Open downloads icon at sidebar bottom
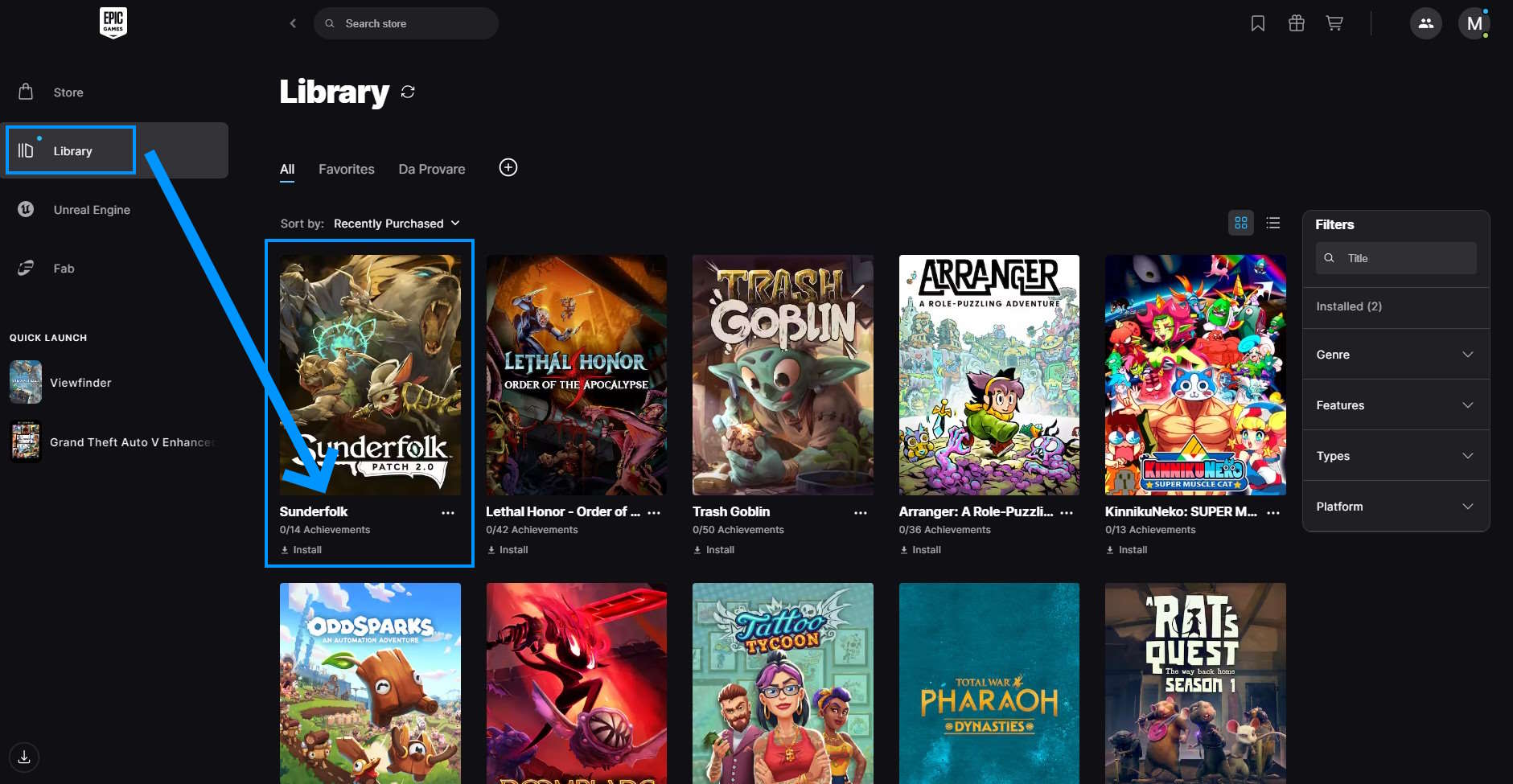Image resolution: width=1513 pixels, height=784 pixels. pos(24,757)
